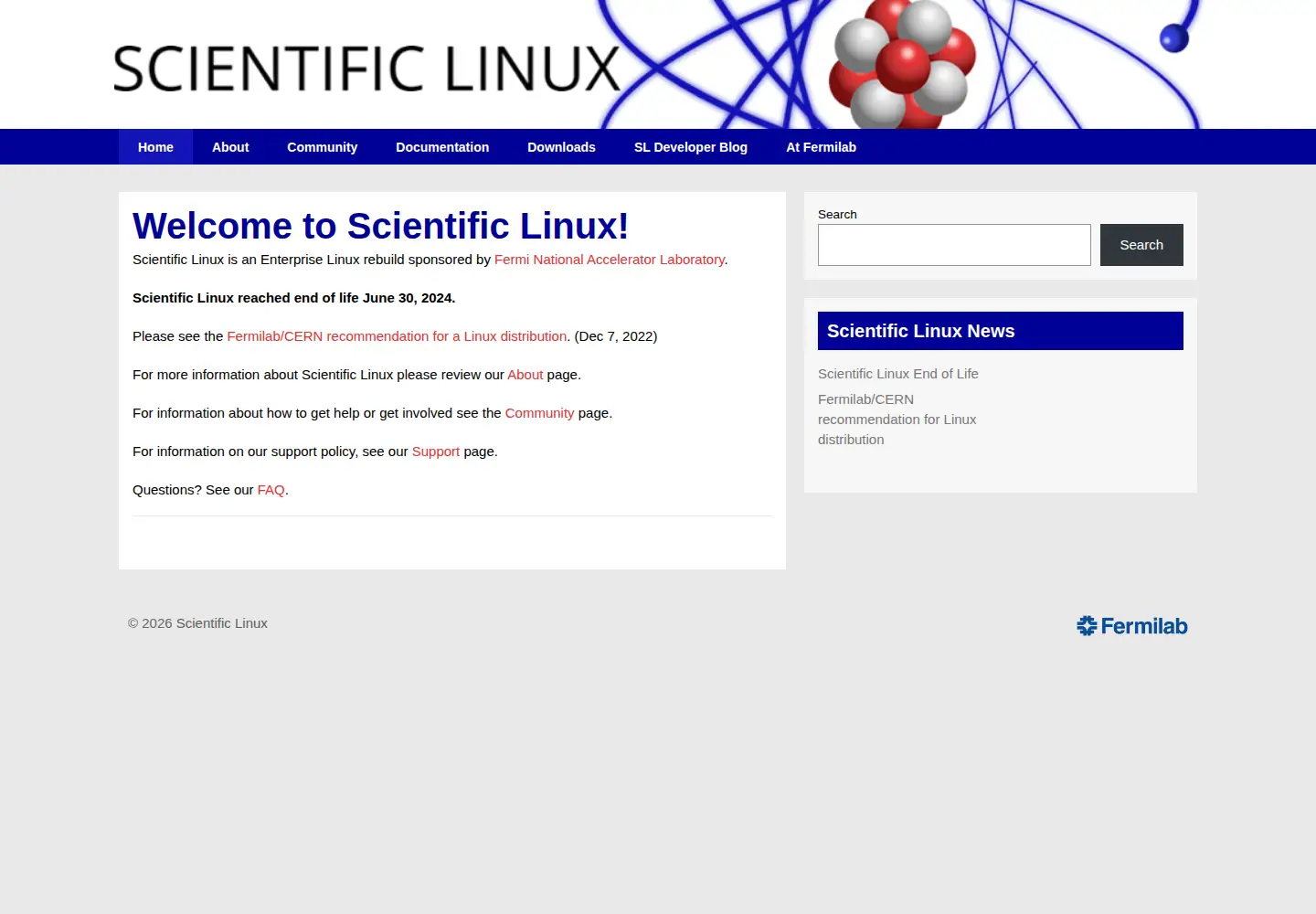This screenshot has height=914, width=1316.
Task: Read the Scientific Linux End of Life news
Action: pos(898,374)
